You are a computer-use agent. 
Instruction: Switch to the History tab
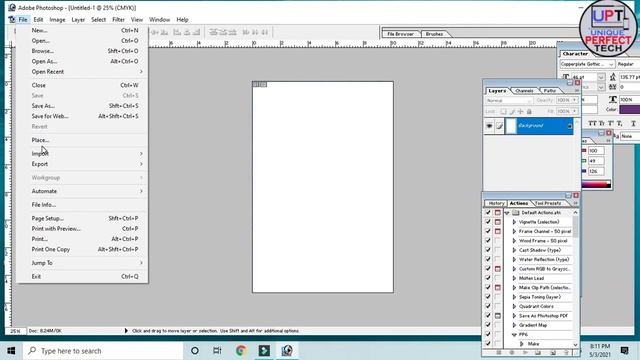click(496, 203)
